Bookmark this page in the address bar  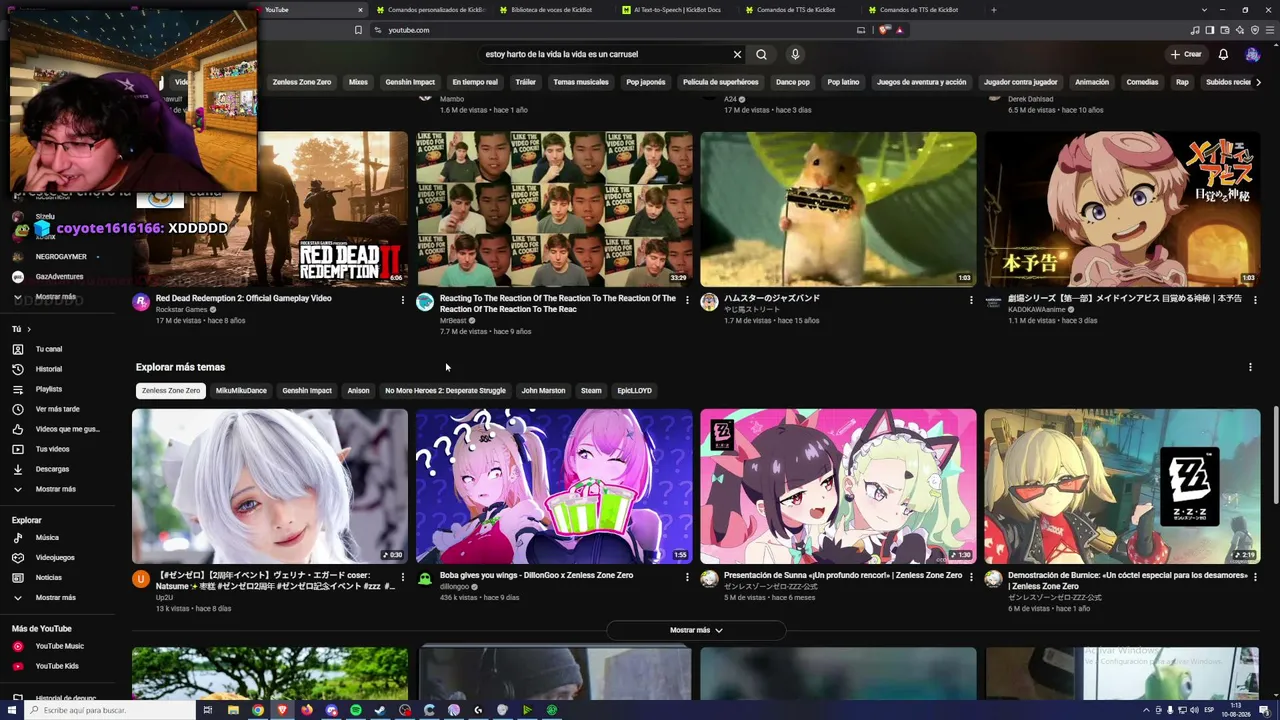pyautogui.click(x=358, y=30)
